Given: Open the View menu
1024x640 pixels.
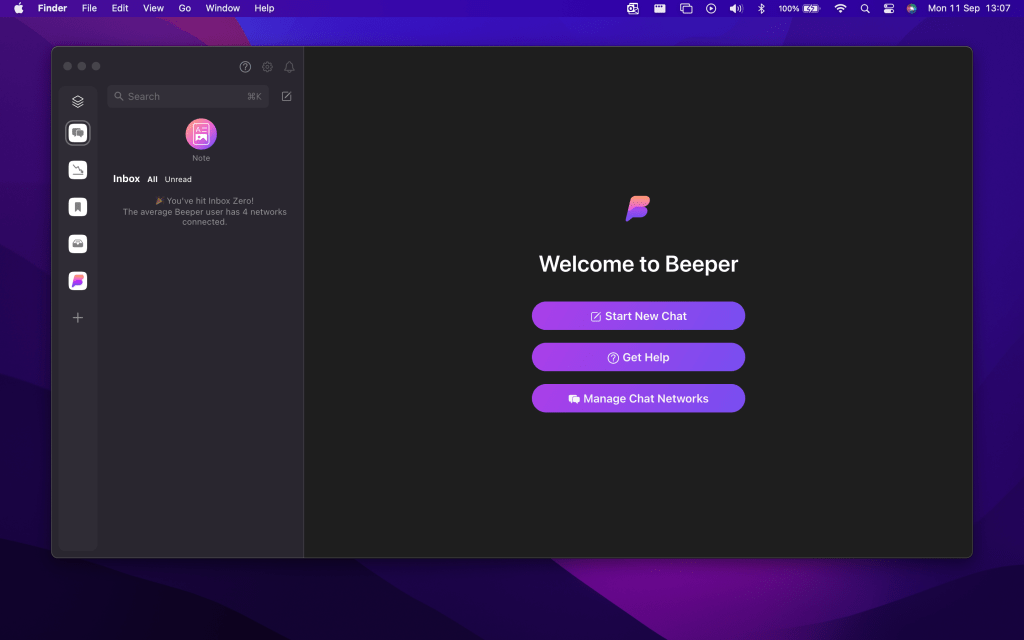Looking at the screenshot, I should [x=153, y=8].
